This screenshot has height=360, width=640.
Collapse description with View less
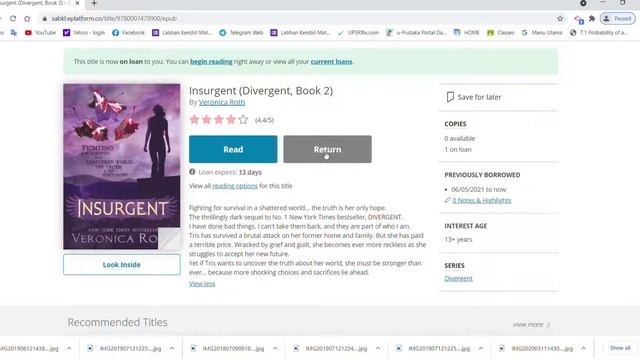[x=202, y=284]
